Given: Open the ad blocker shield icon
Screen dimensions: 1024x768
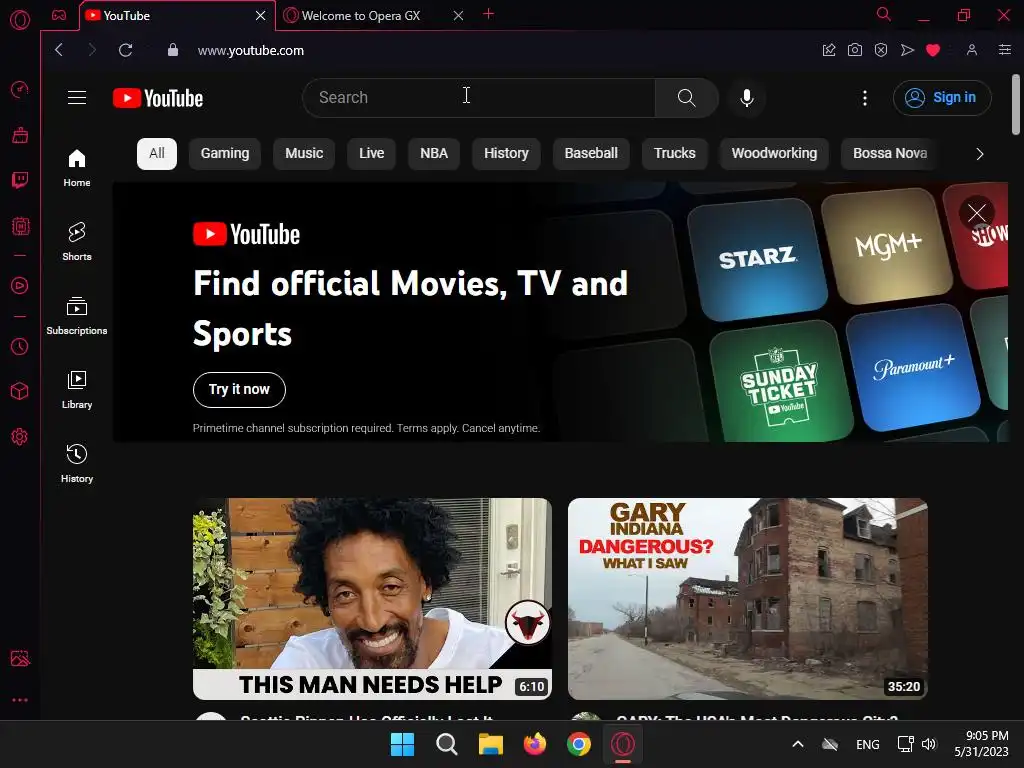Looking at the screenshot, I should pos(881,50).
